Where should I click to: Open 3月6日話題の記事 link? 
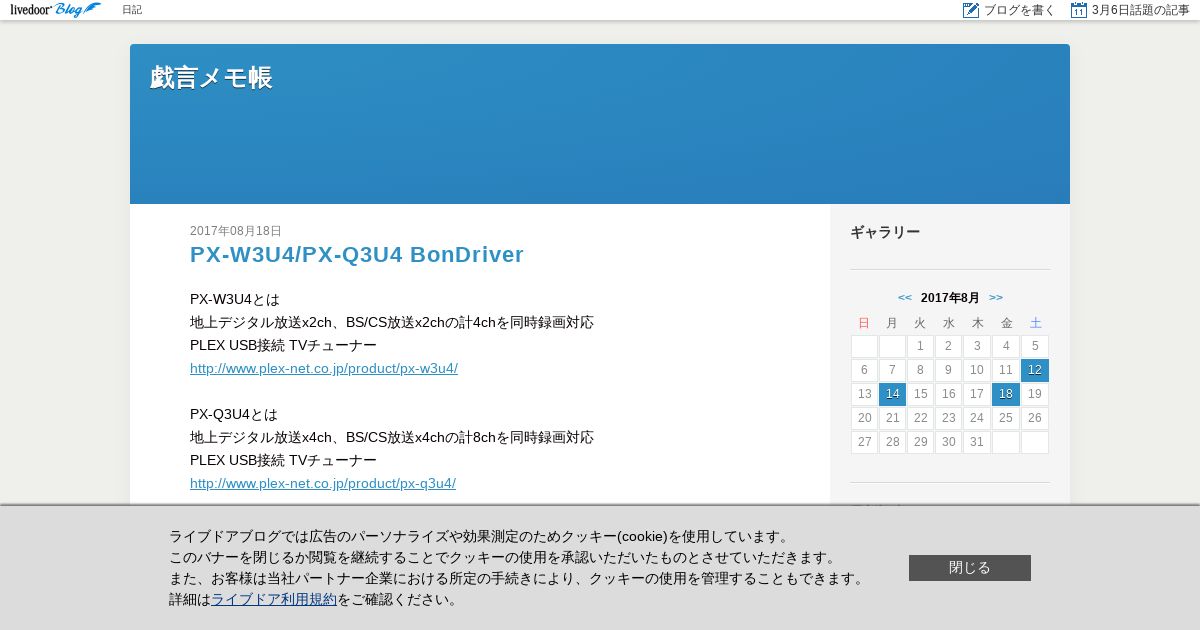[1140, 10]
